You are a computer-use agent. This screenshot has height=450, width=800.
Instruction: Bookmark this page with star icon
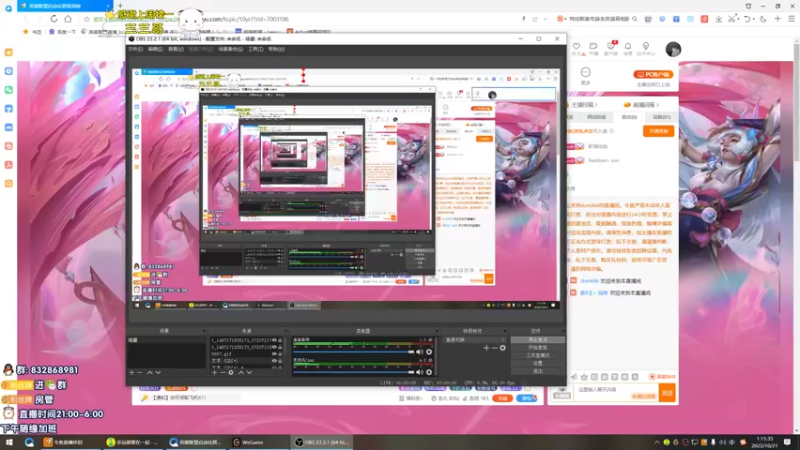point(87,19)
